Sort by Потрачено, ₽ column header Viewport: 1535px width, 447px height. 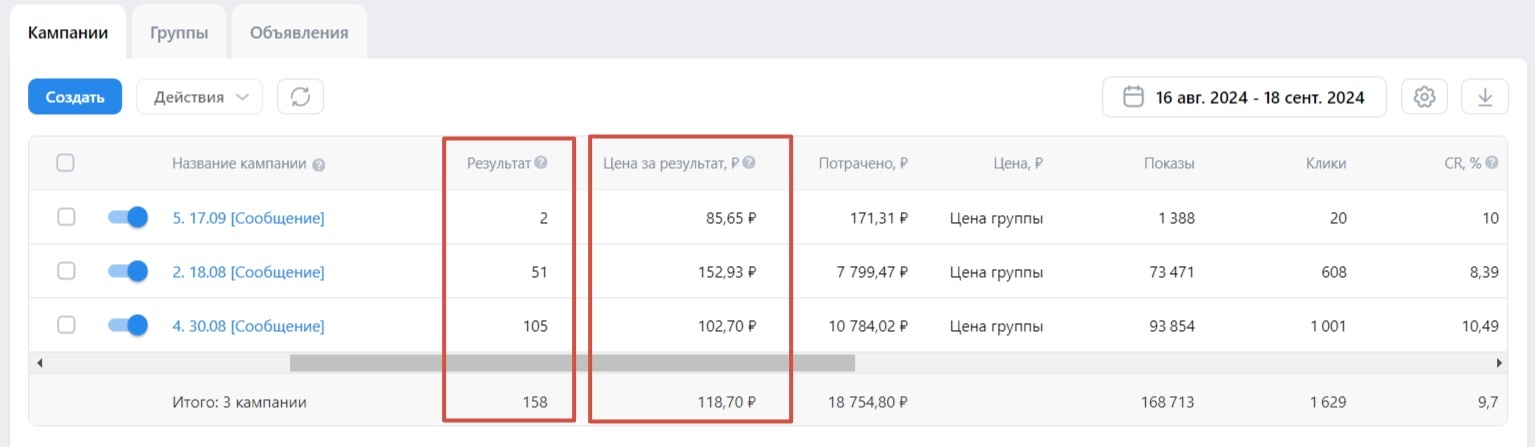(x=863, y=164)
